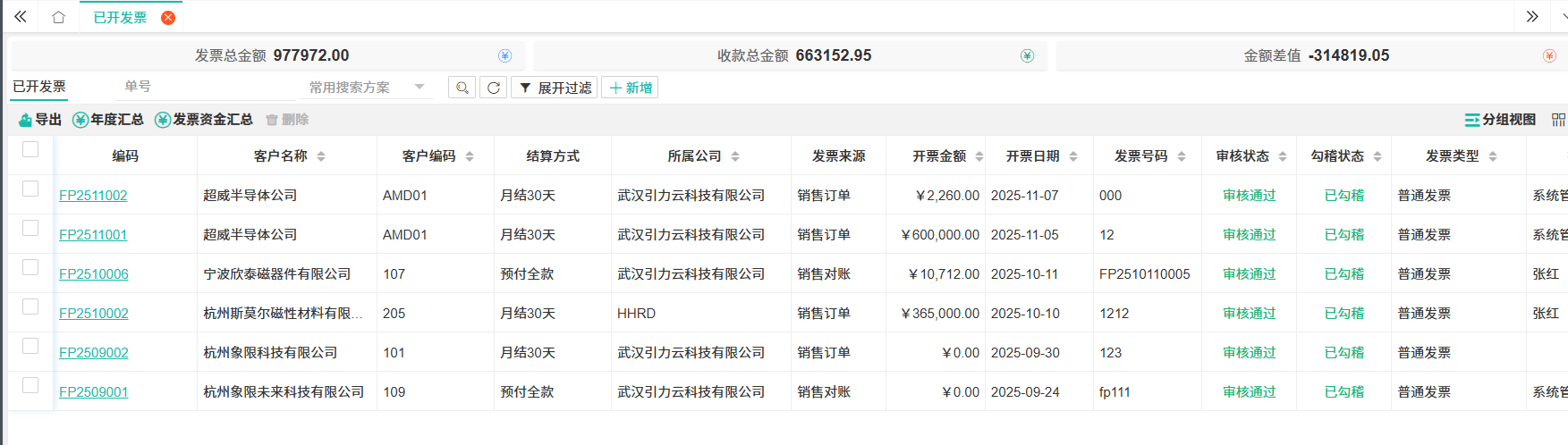Click the home icon in tab bar
Viewport: 1568px width, 445px height.
click(x=58, y=17)
